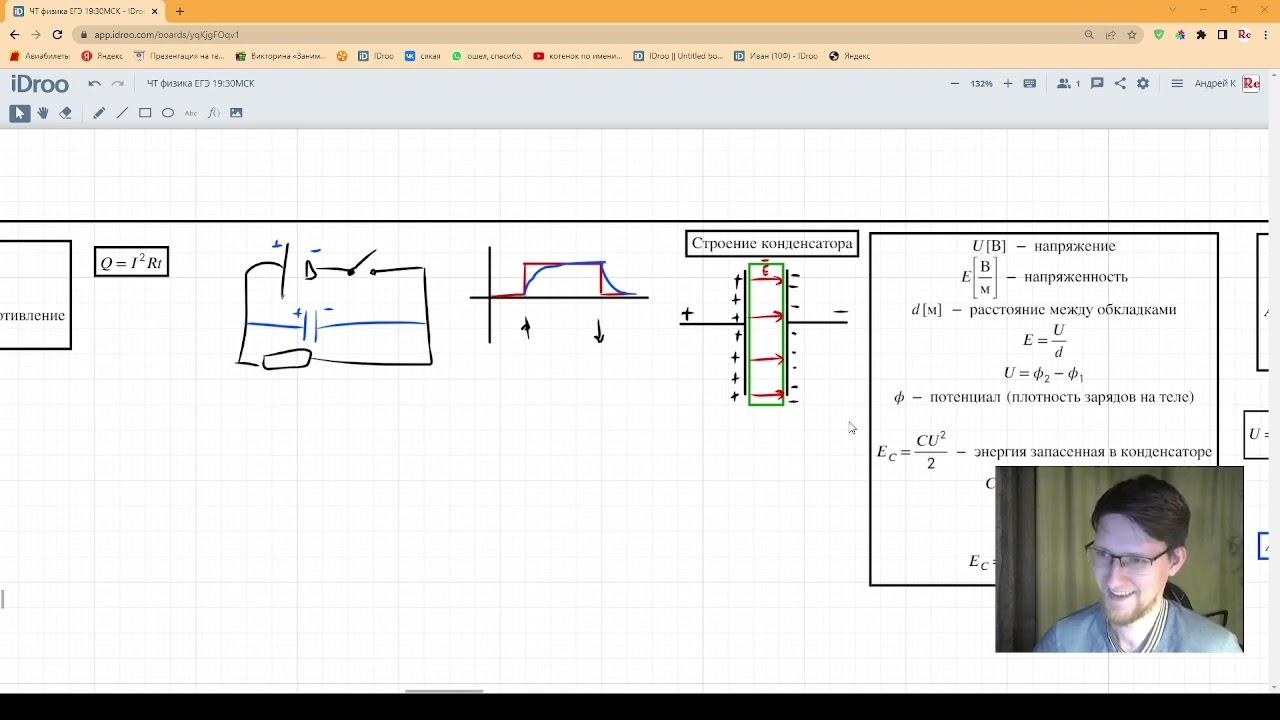1280x720 pixels.
Task: Reload the current page
Action: (57, 34)
